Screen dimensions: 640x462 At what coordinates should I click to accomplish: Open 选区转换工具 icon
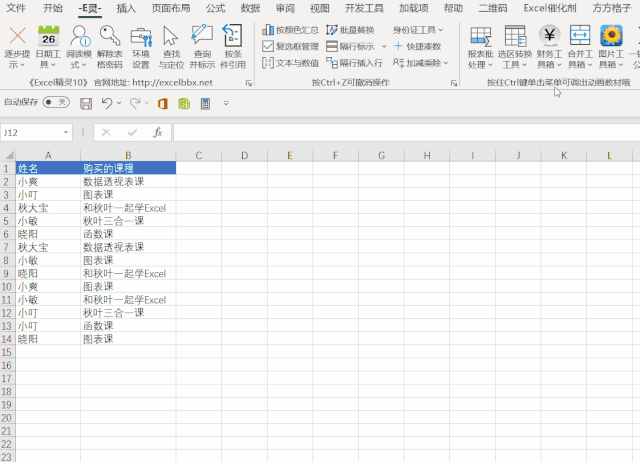[x=515, y=47]
